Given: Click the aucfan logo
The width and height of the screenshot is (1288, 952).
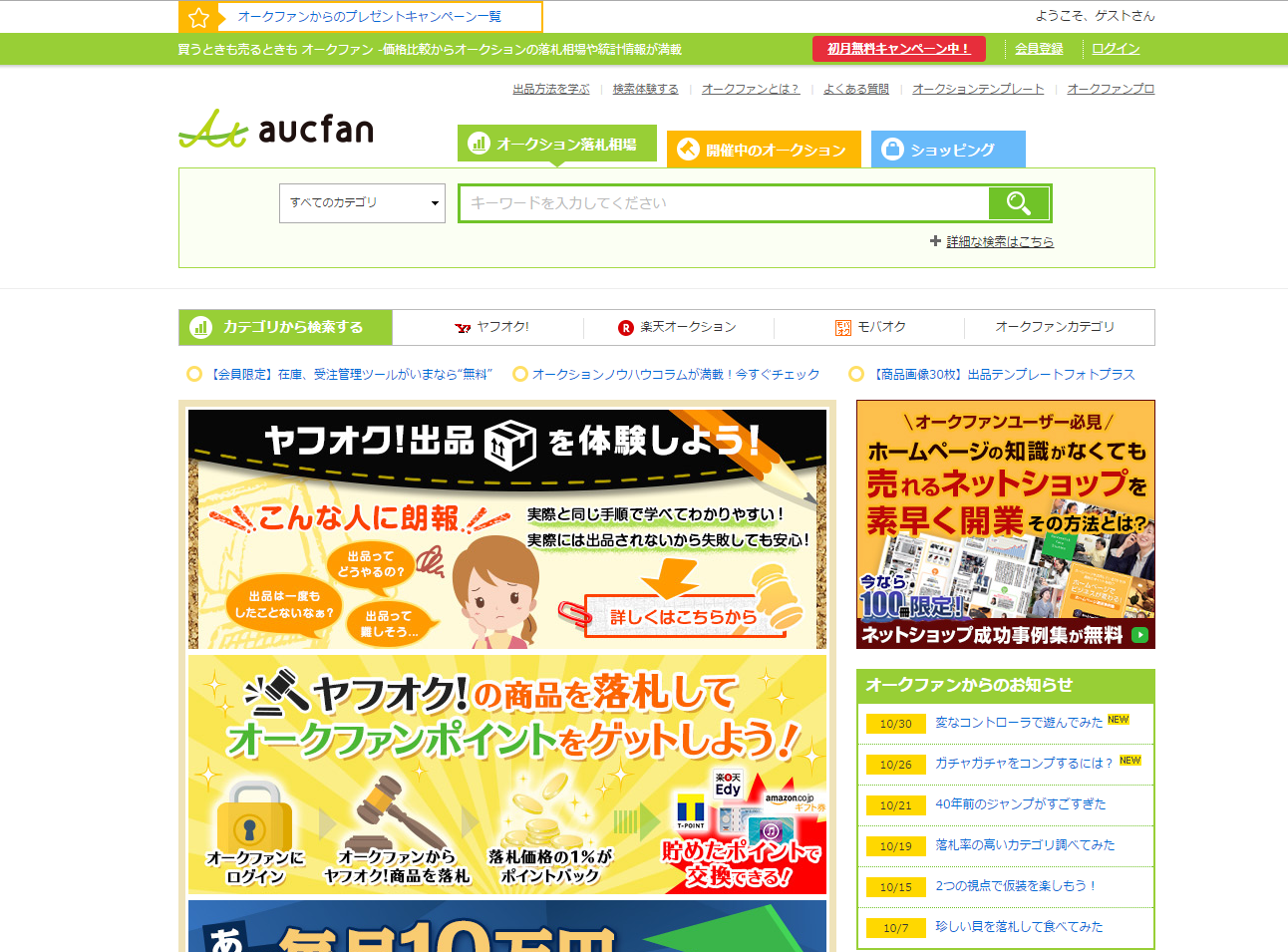Looking at the screenshot, I should pos(276,129).
